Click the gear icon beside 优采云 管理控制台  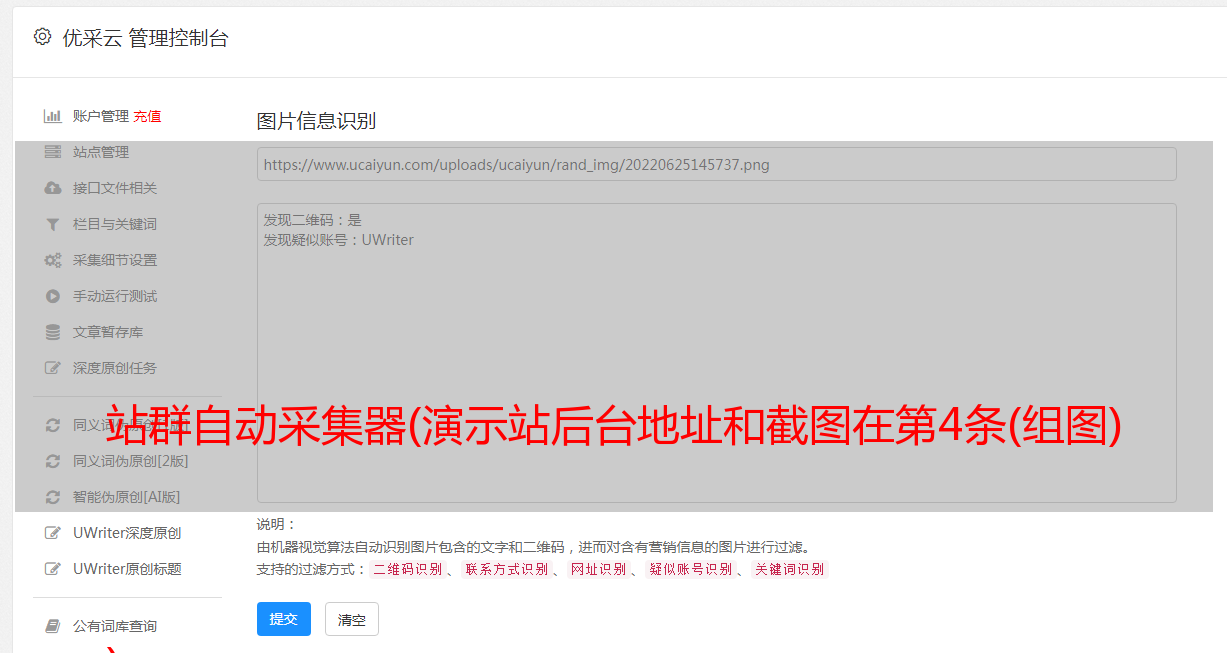[x=42, y=37]
